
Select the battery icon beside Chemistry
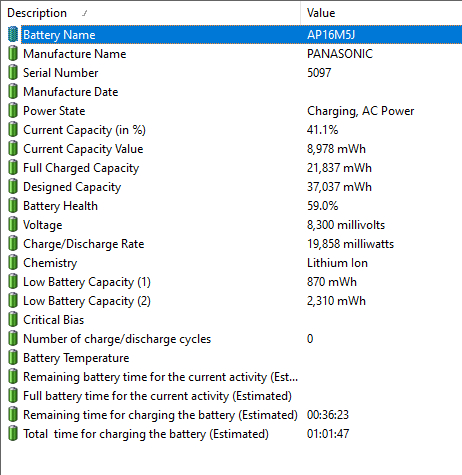point(13,262)
